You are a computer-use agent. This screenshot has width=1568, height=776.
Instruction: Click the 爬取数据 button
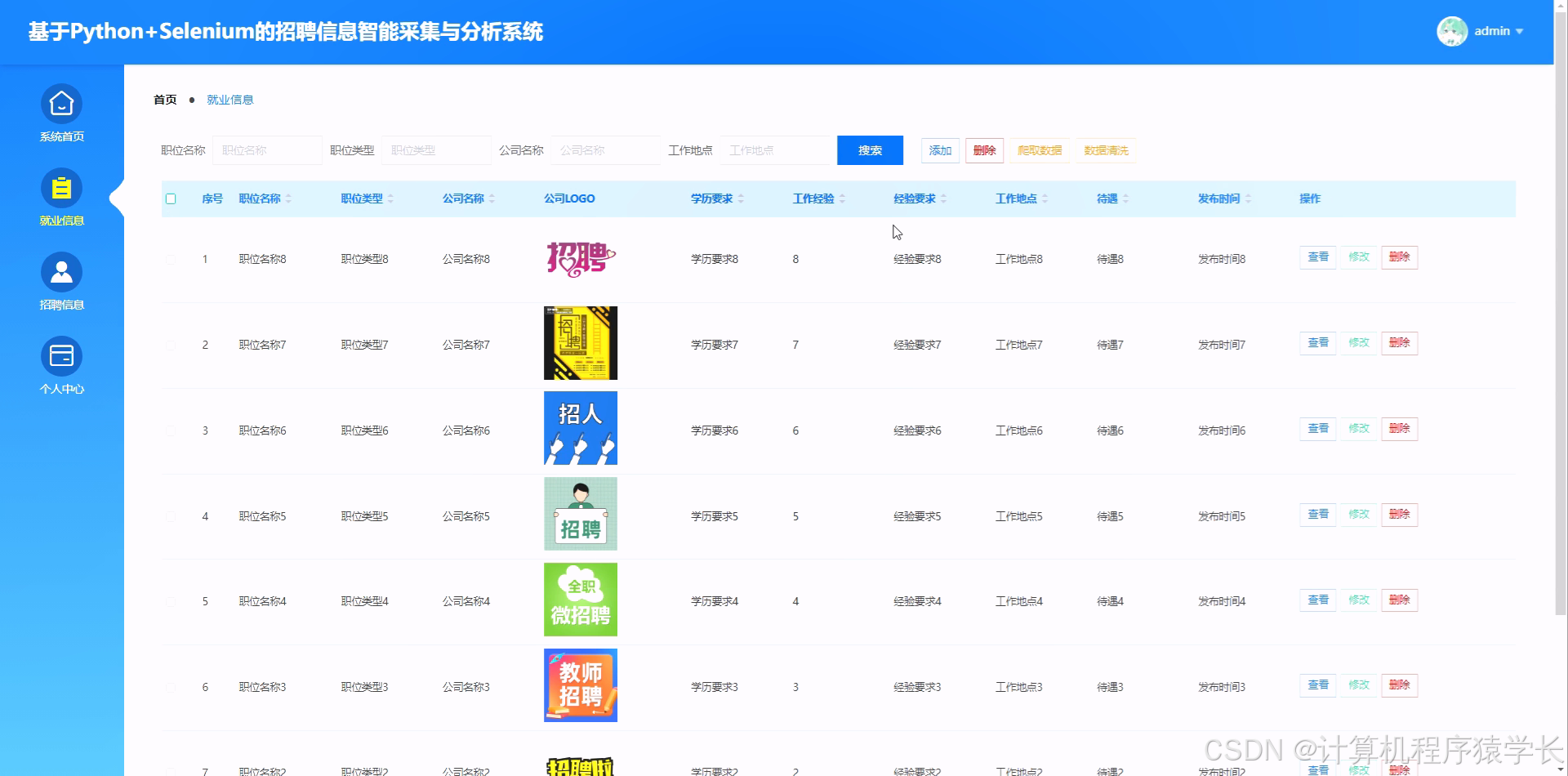pyautogui.click(x=1039, y=150)
